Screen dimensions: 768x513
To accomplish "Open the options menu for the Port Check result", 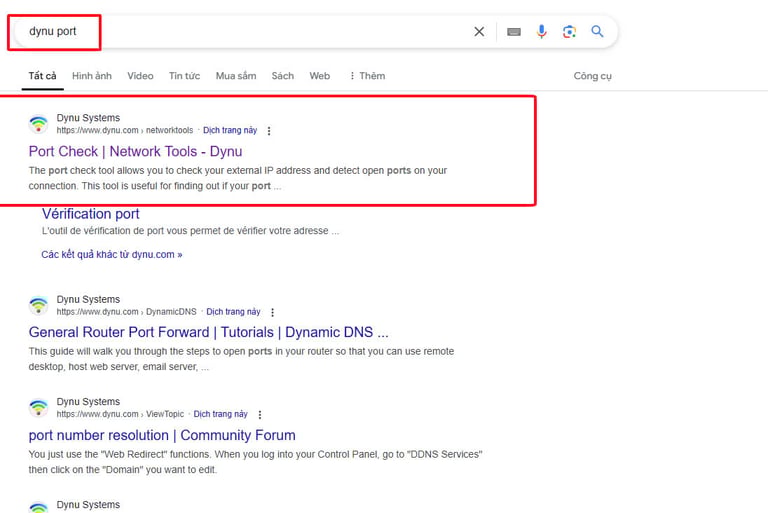I will 269,131.
